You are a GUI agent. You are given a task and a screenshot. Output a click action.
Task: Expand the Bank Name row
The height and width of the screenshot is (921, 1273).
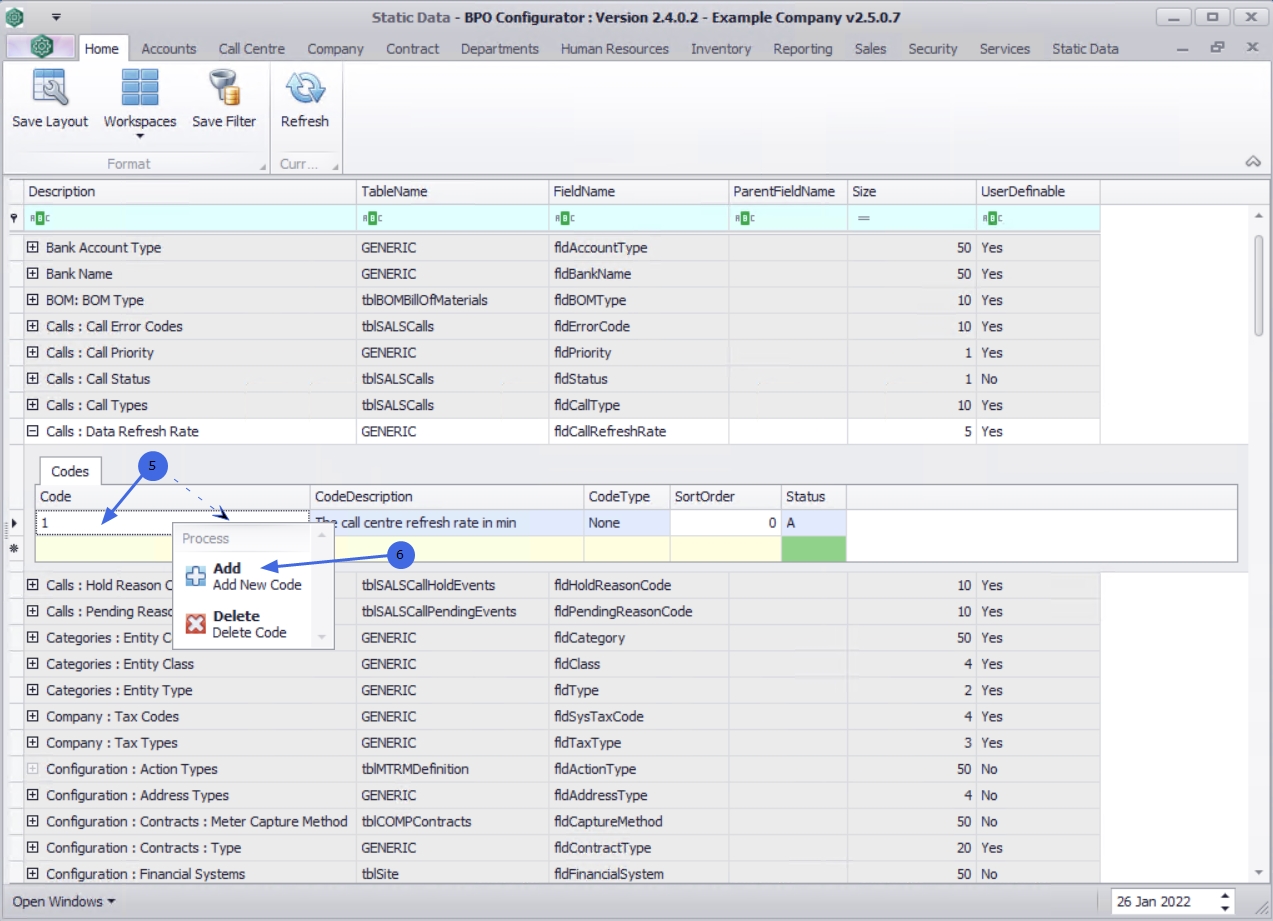tap(33, 273)
